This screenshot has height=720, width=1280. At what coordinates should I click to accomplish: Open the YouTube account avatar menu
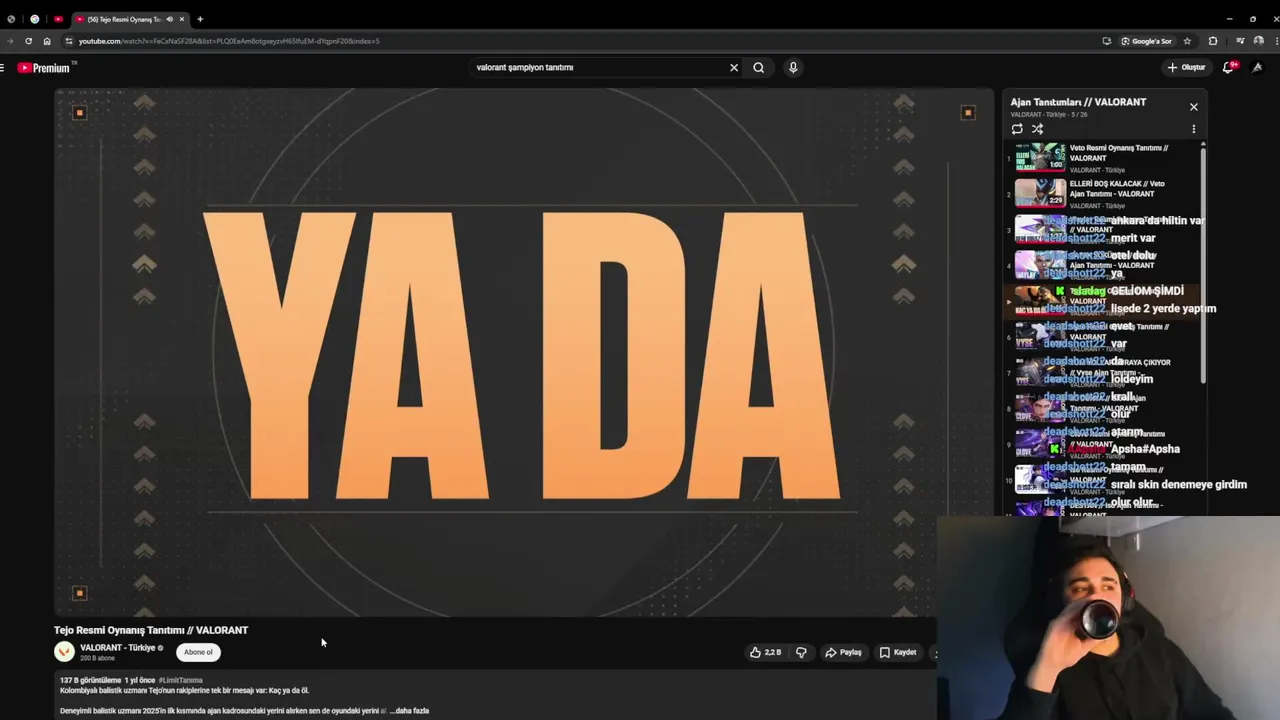pos(1258,67)
